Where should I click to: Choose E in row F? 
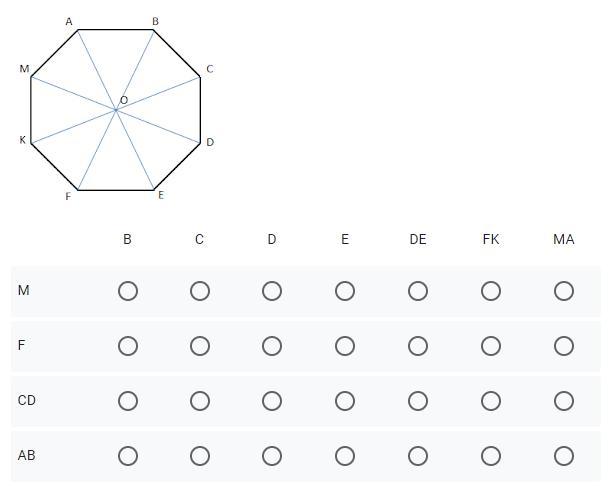click(x=345, y=346)
